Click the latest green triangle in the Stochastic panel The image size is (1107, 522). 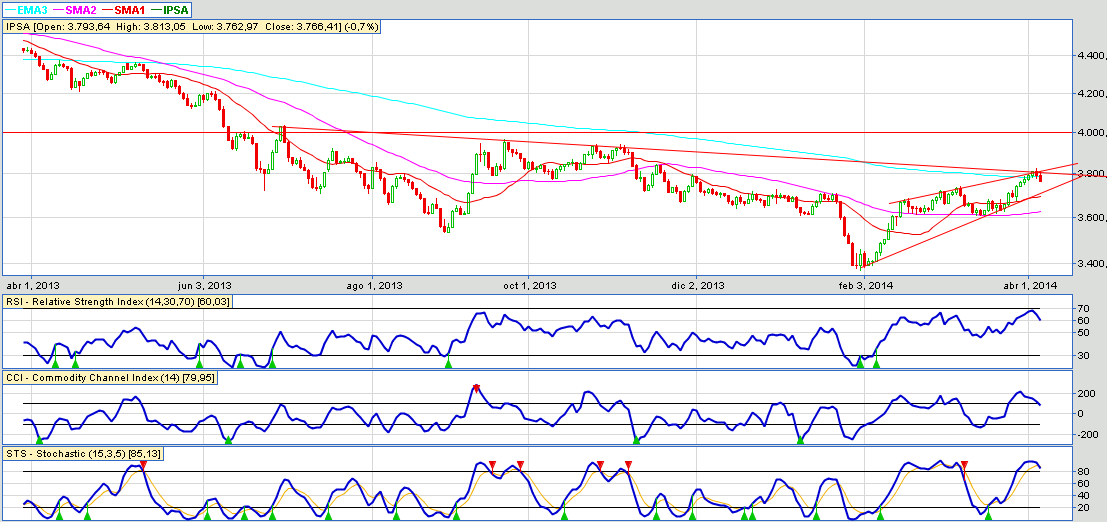tap(988, 516)
